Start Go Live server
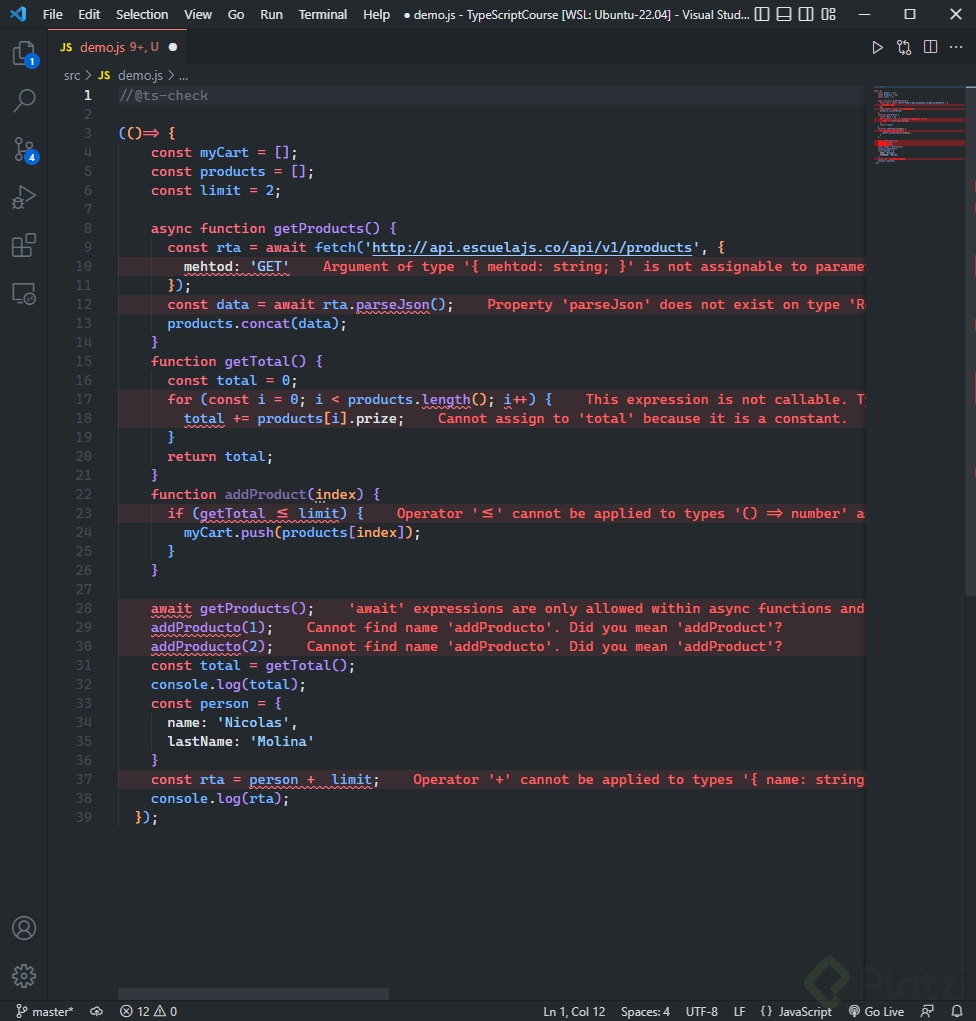Viewport: 976px width, 1021px height. click(876, 1011)
